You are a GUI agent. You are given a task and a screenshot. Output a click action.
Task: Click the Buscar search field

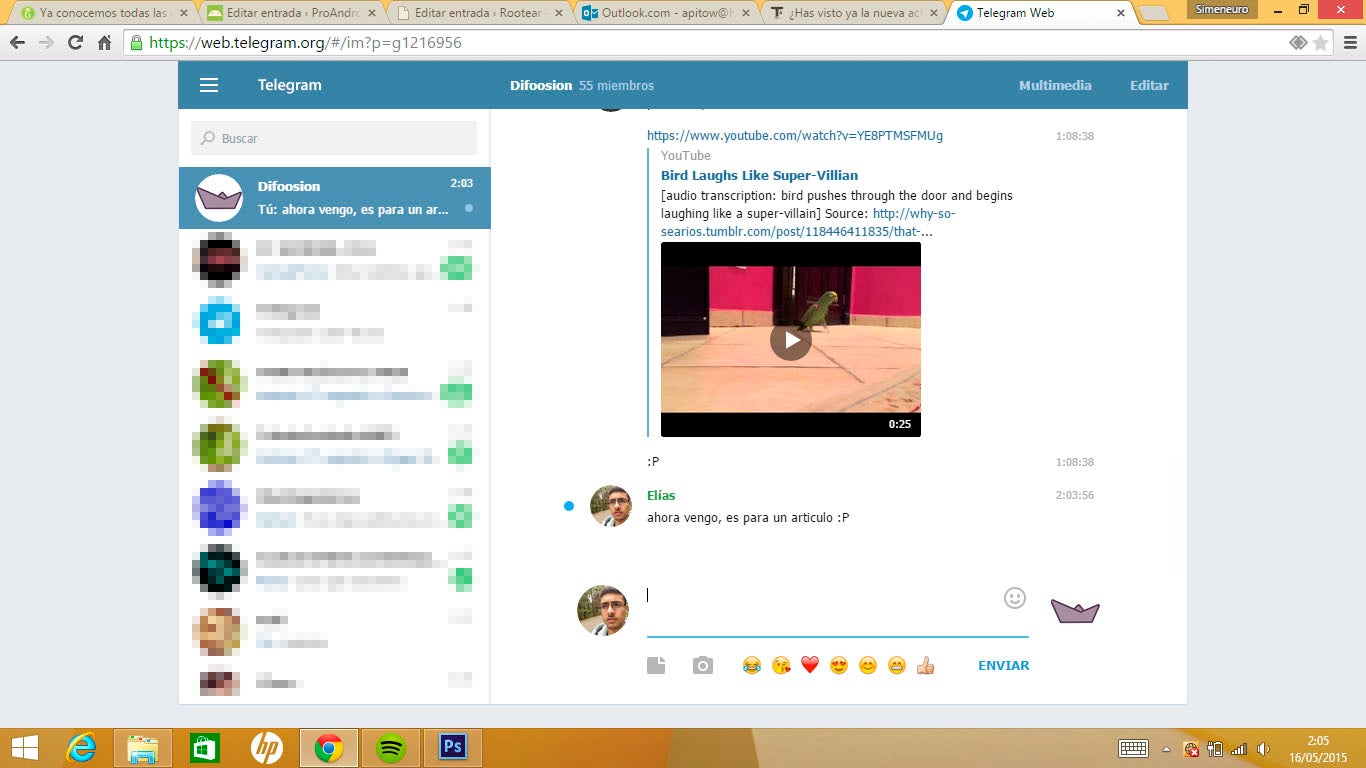click(334, 138)
